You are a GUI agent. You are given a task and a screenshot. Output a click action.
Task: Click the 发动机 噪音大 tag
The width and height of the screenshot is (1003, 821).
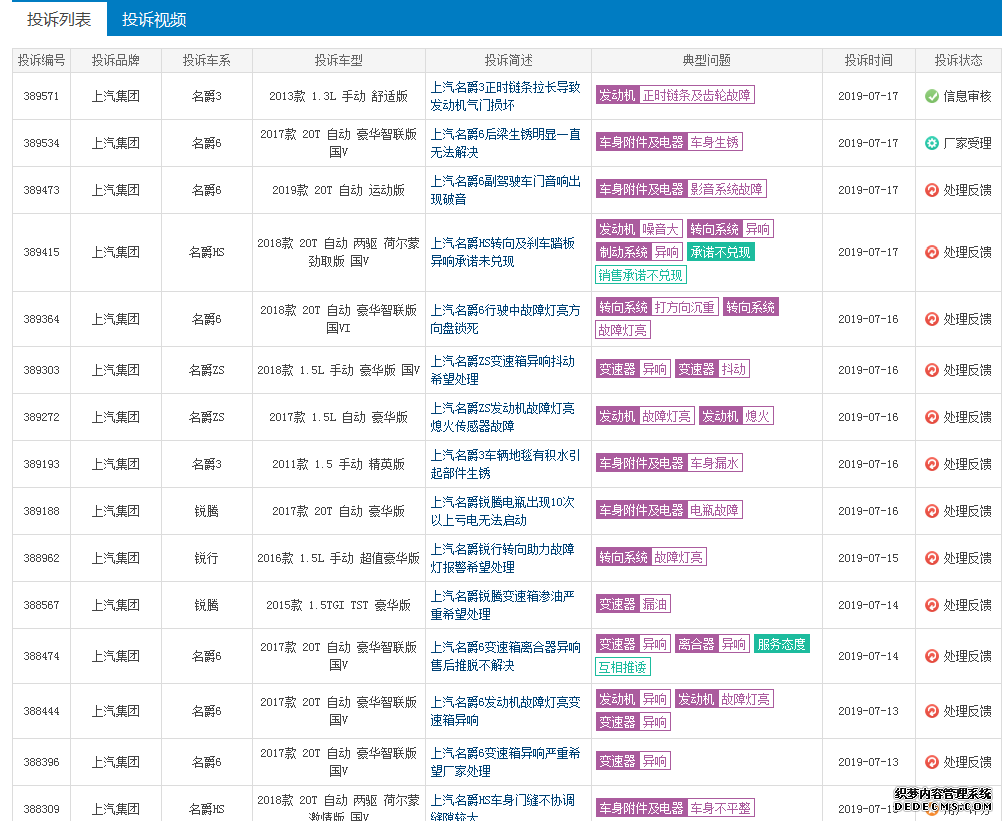[x=638, y=229]
